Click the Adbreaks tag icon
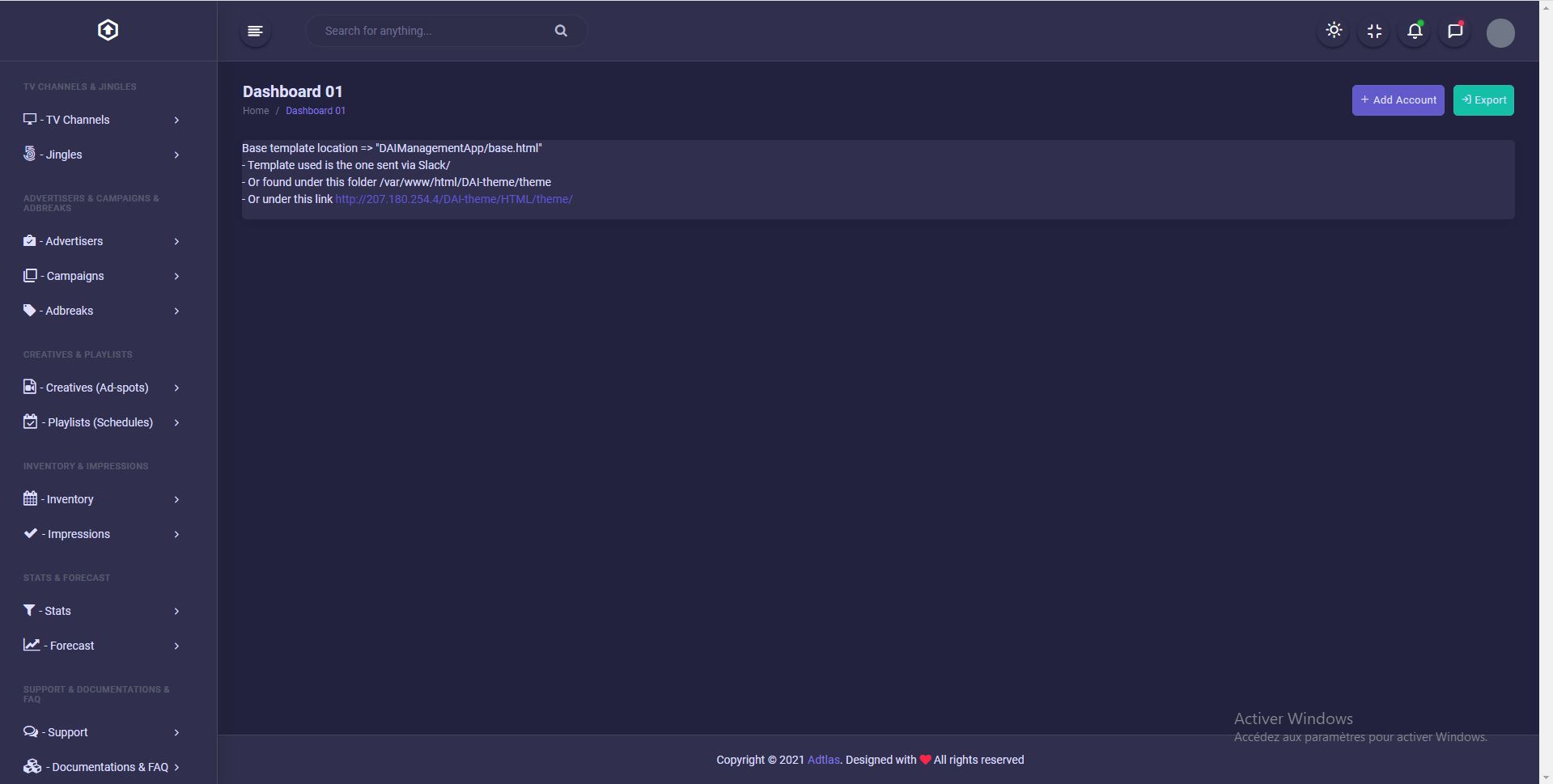This screenshot has width=1553, height=784. point(30,311)
